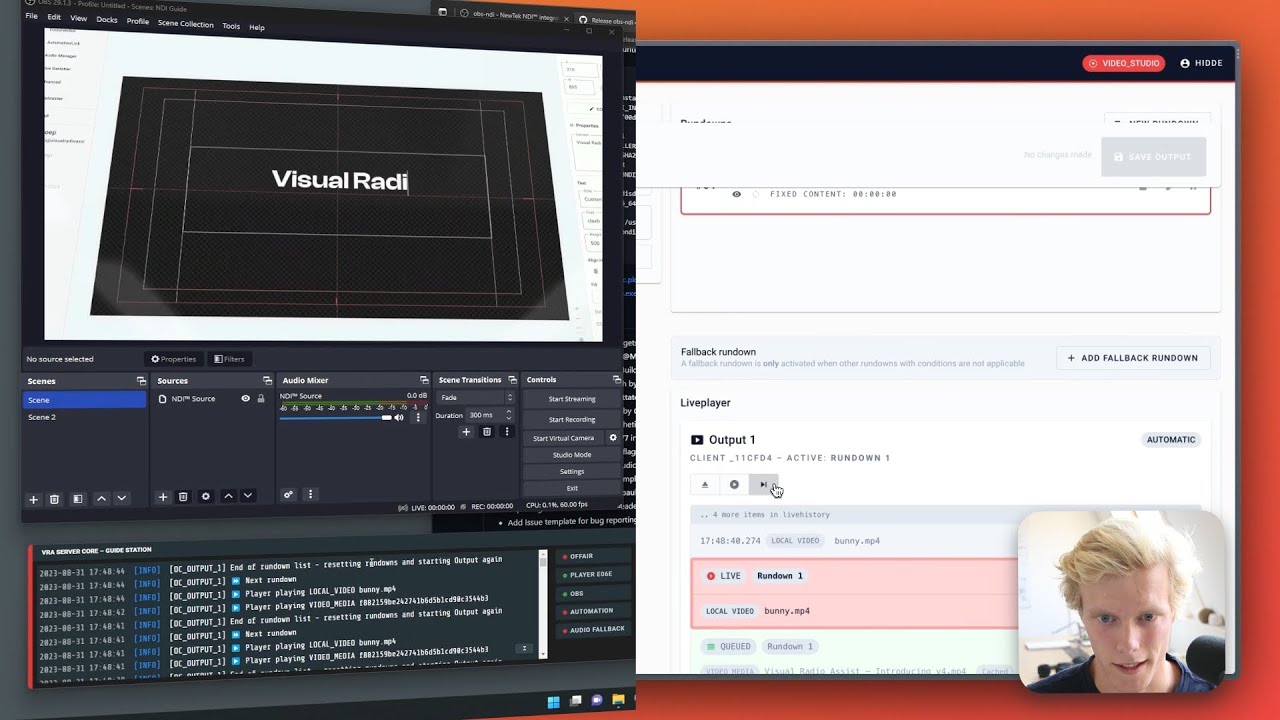The image size is (1280, 720).
Task: Undock the Scene Transitions panel icon
Action: (x=512, y=380)
